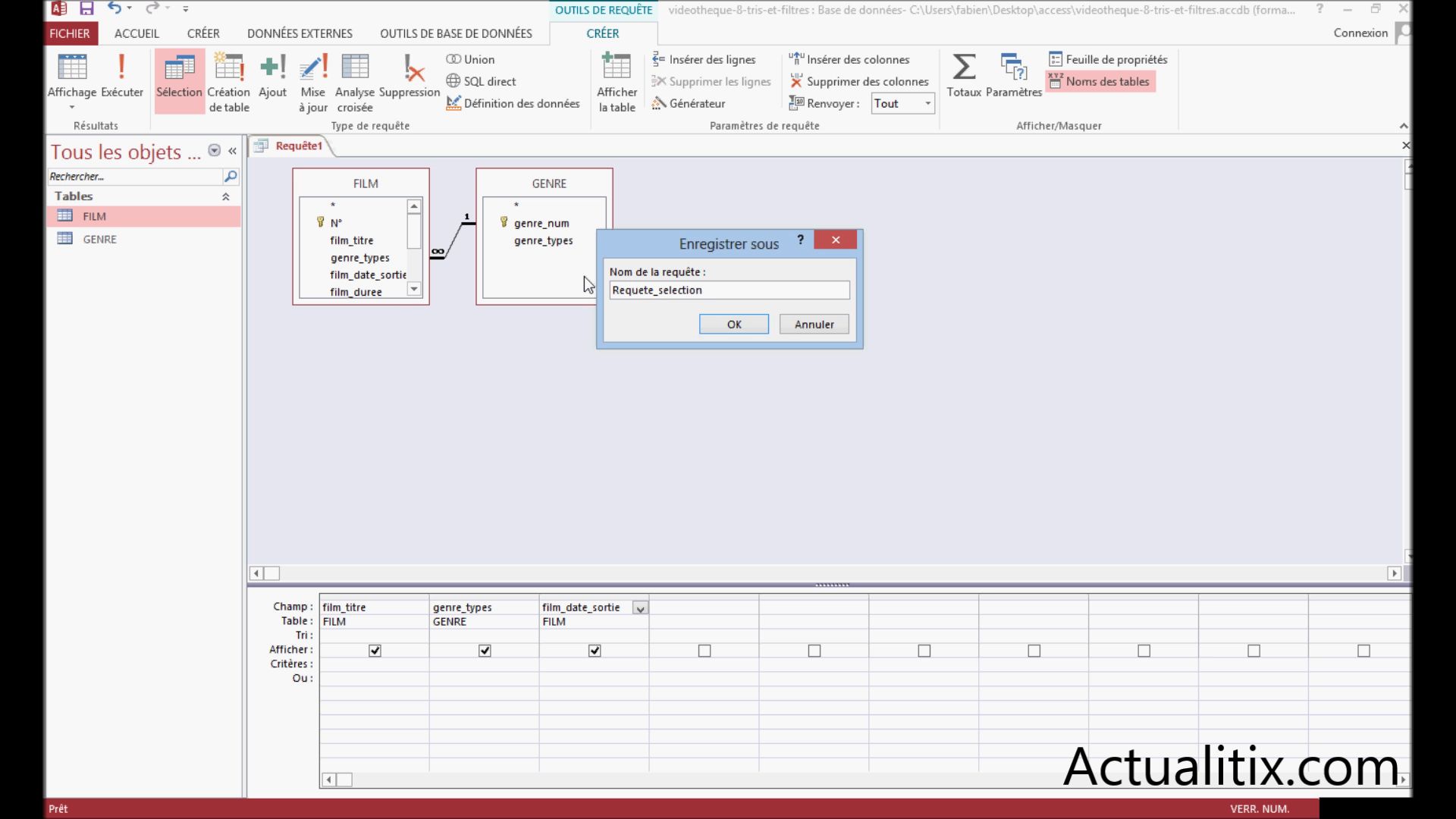
Task: Click the SQL direct option
Action: point(481,81)
